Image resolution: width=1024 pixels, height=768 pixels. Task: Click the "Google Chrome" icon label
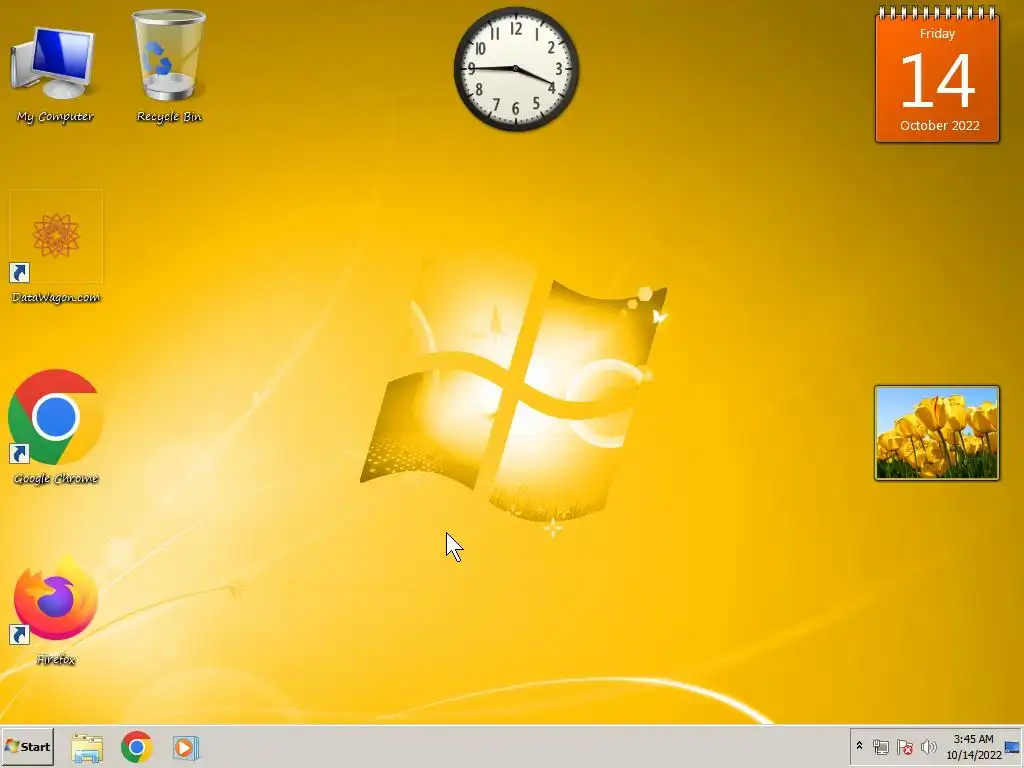tap(56, 479)
